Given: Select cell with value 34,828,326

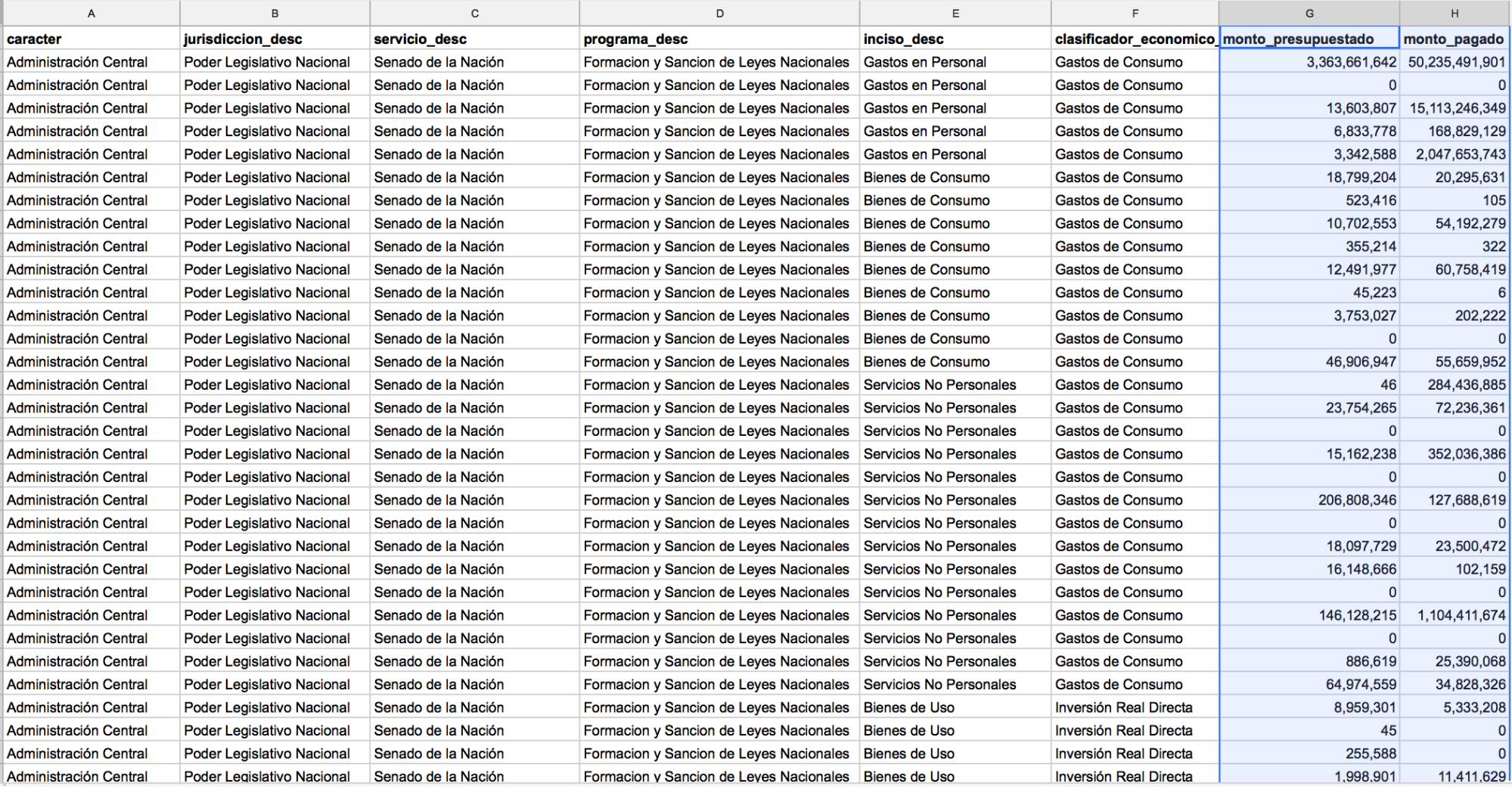Looking at the screenshot, I should pyautogui.click(x=1455, y=685).
